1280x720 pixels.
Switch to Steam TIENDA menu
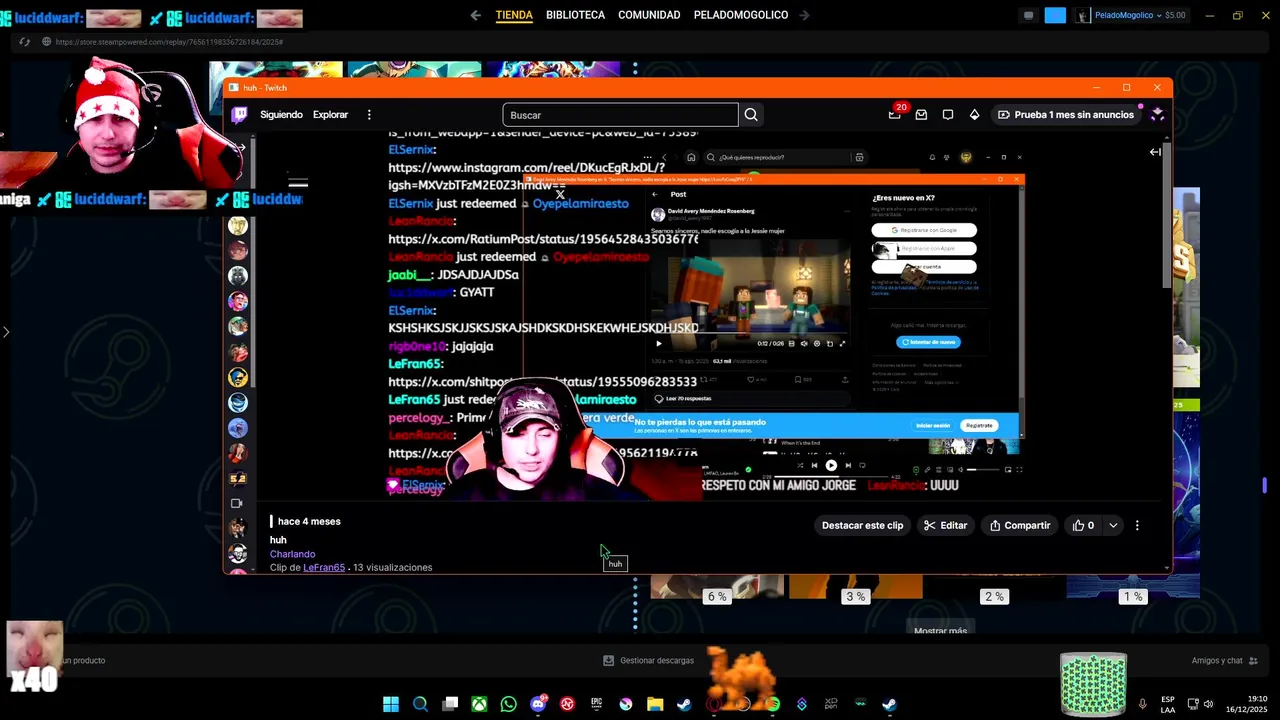[x=514, y=15]
